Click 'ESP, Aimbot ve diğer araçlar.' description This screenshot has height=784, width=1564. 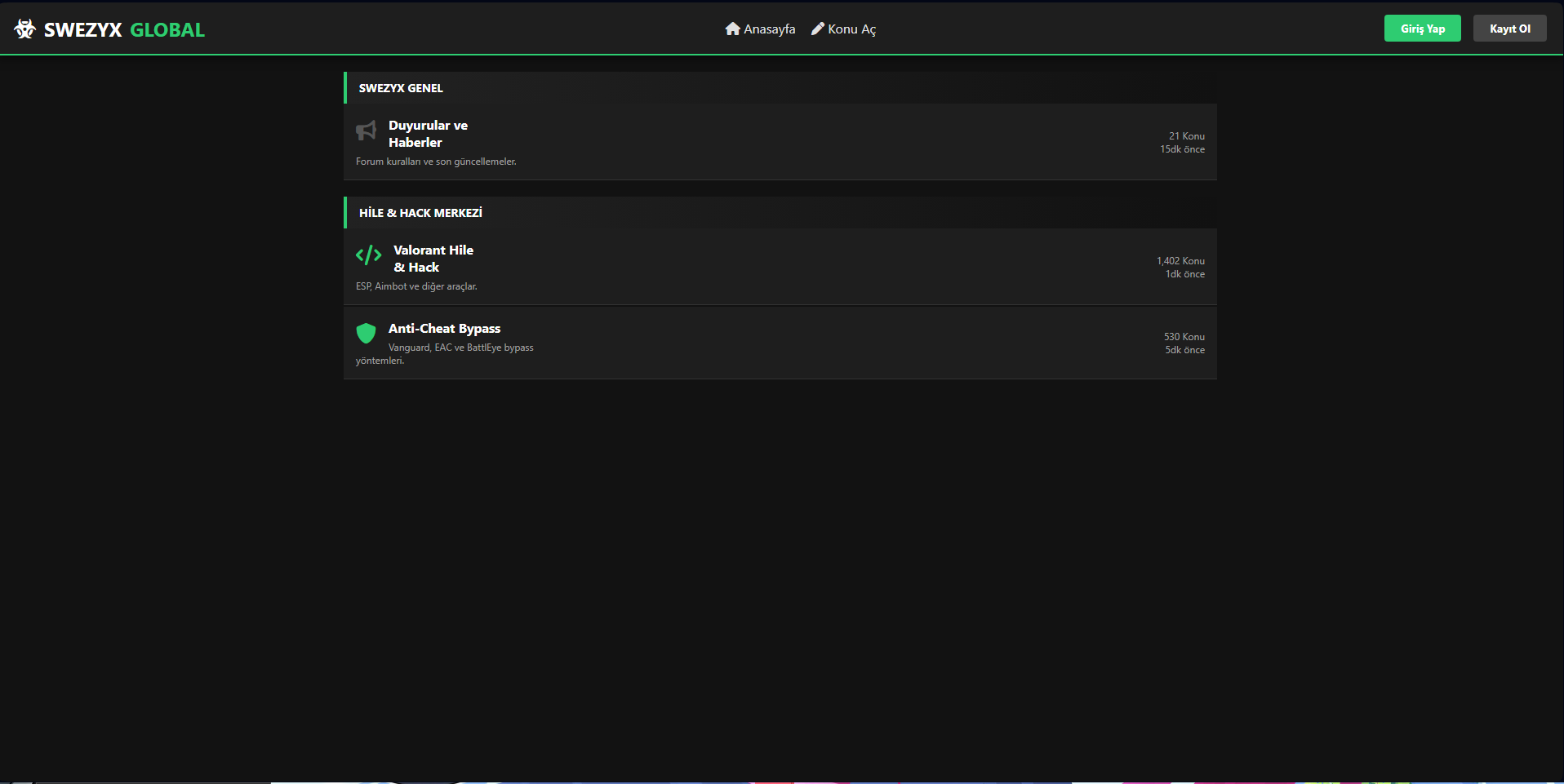(416, 286)
